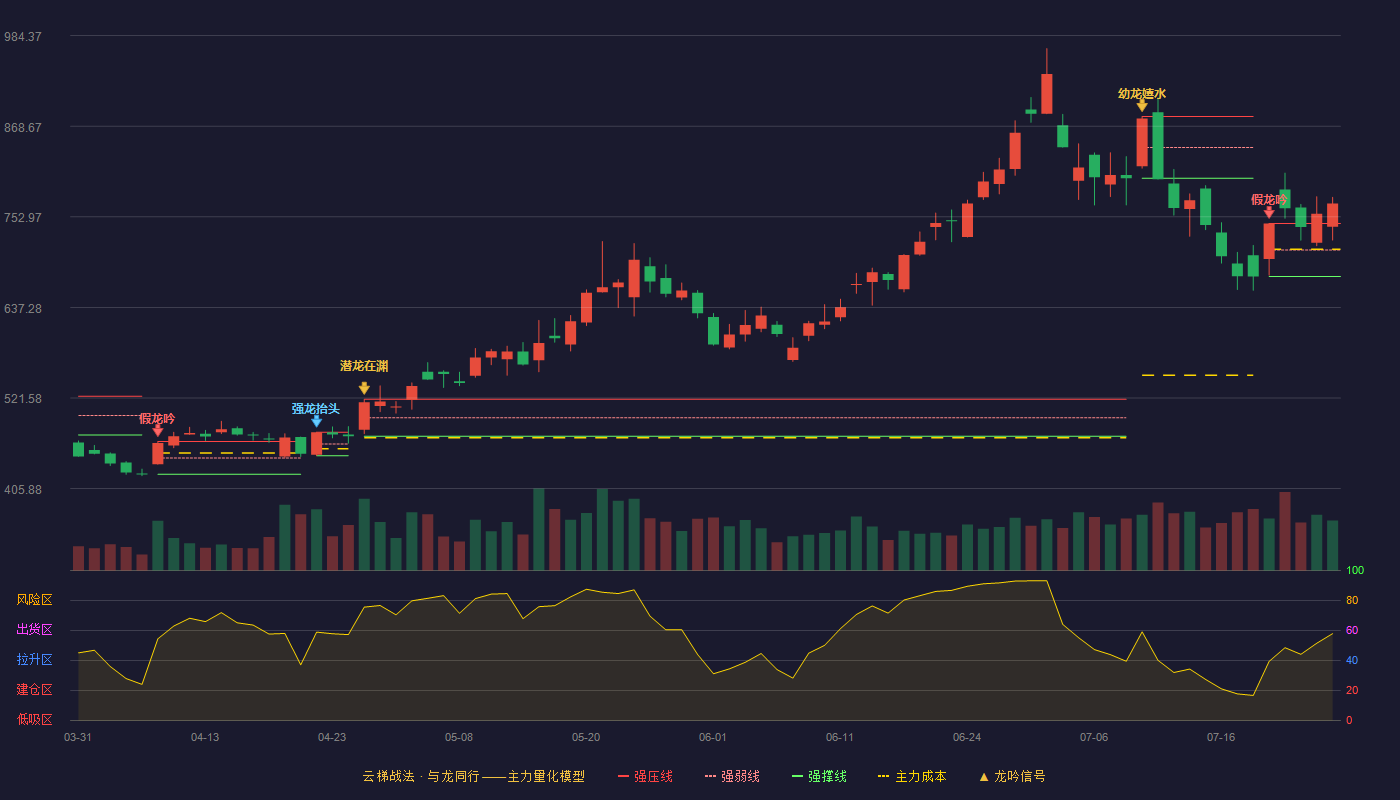The height and width of the screenshot is (800, 1400).
Task: Toggle the 强弱线 legend series
Action: coord(732,776)
